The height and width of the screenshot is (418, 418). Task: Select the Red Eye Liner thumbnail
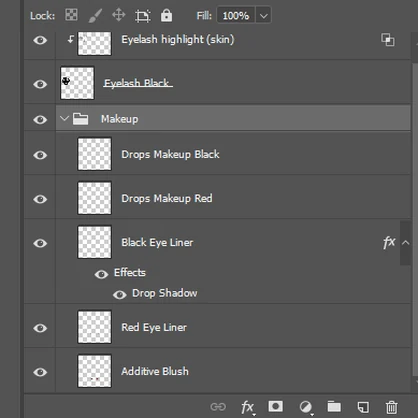[94, 327]
